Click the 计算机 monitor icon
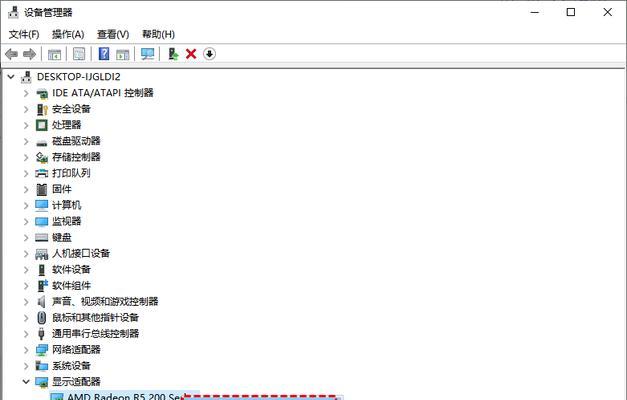Image resolution: width=627 pixels, height=400 pixels. click(42, 205)
